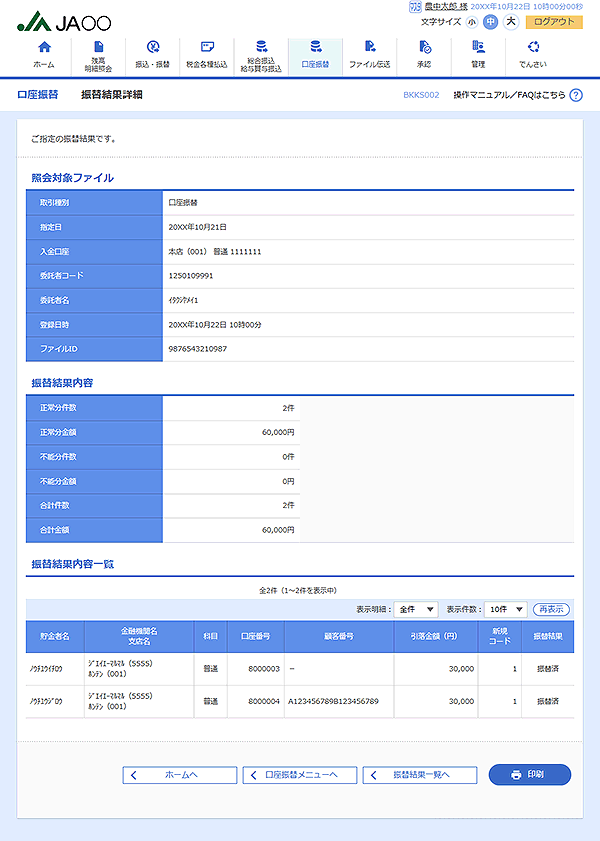Open the 表示件数 10件 dropdown
The width and height of the screenshot is (600, 841).
point(506,609)
